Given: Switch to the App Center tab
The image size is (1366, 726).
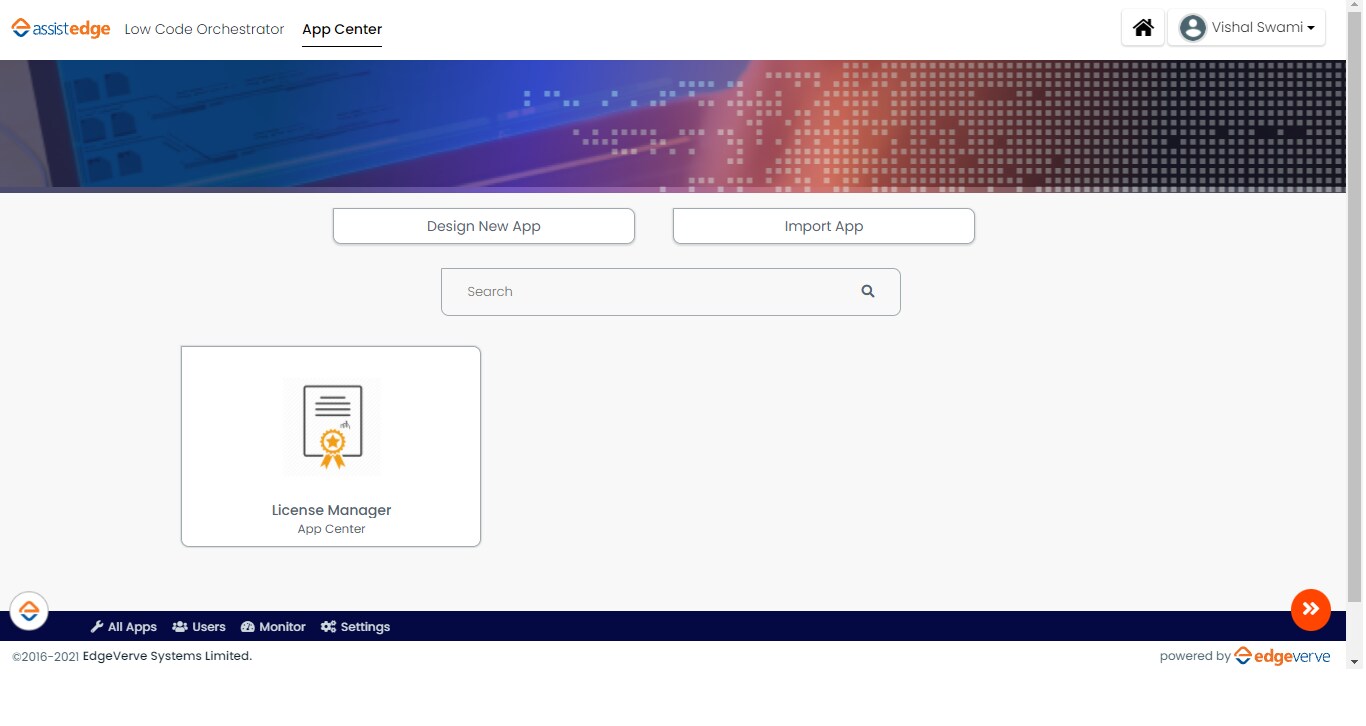Looking at the screenshot, I should 342,29.
